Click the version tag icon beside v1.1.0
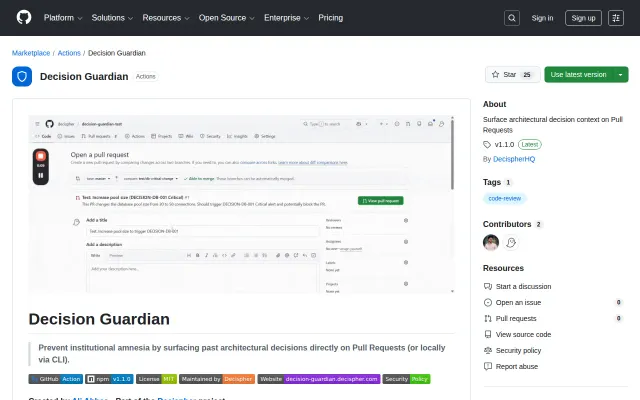640x400 pixels. 487,144
